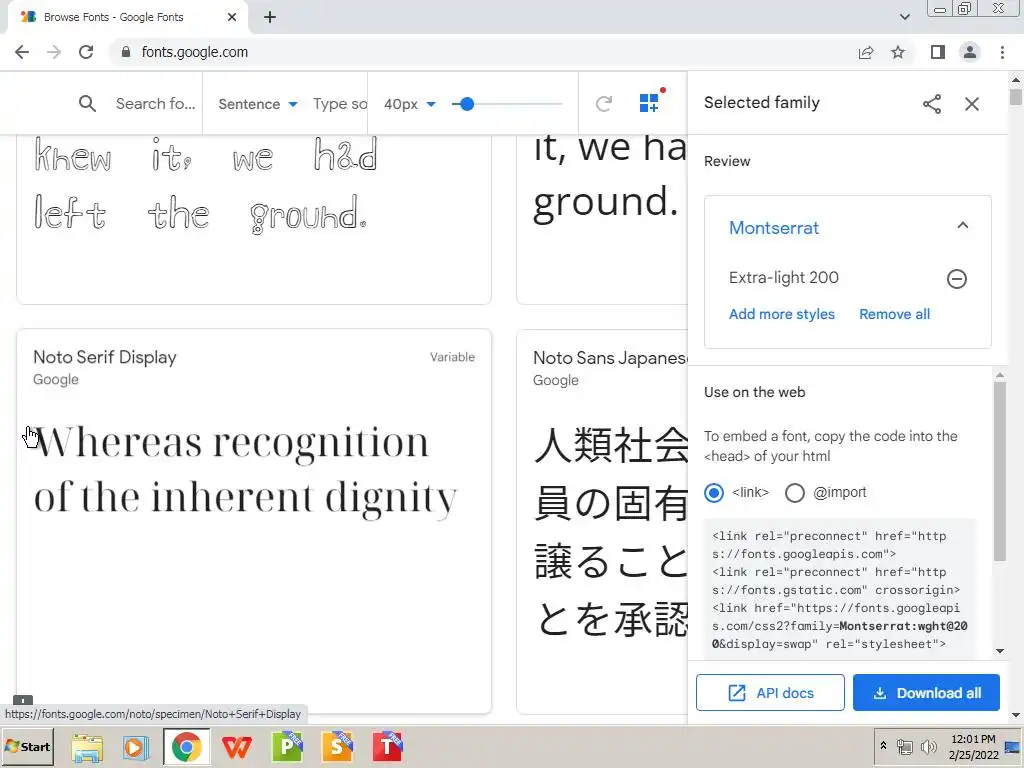This screenshot has width=1024, height=768.
Task: Click the Variable label on Noto Serif Display
Action: point(452,357)
